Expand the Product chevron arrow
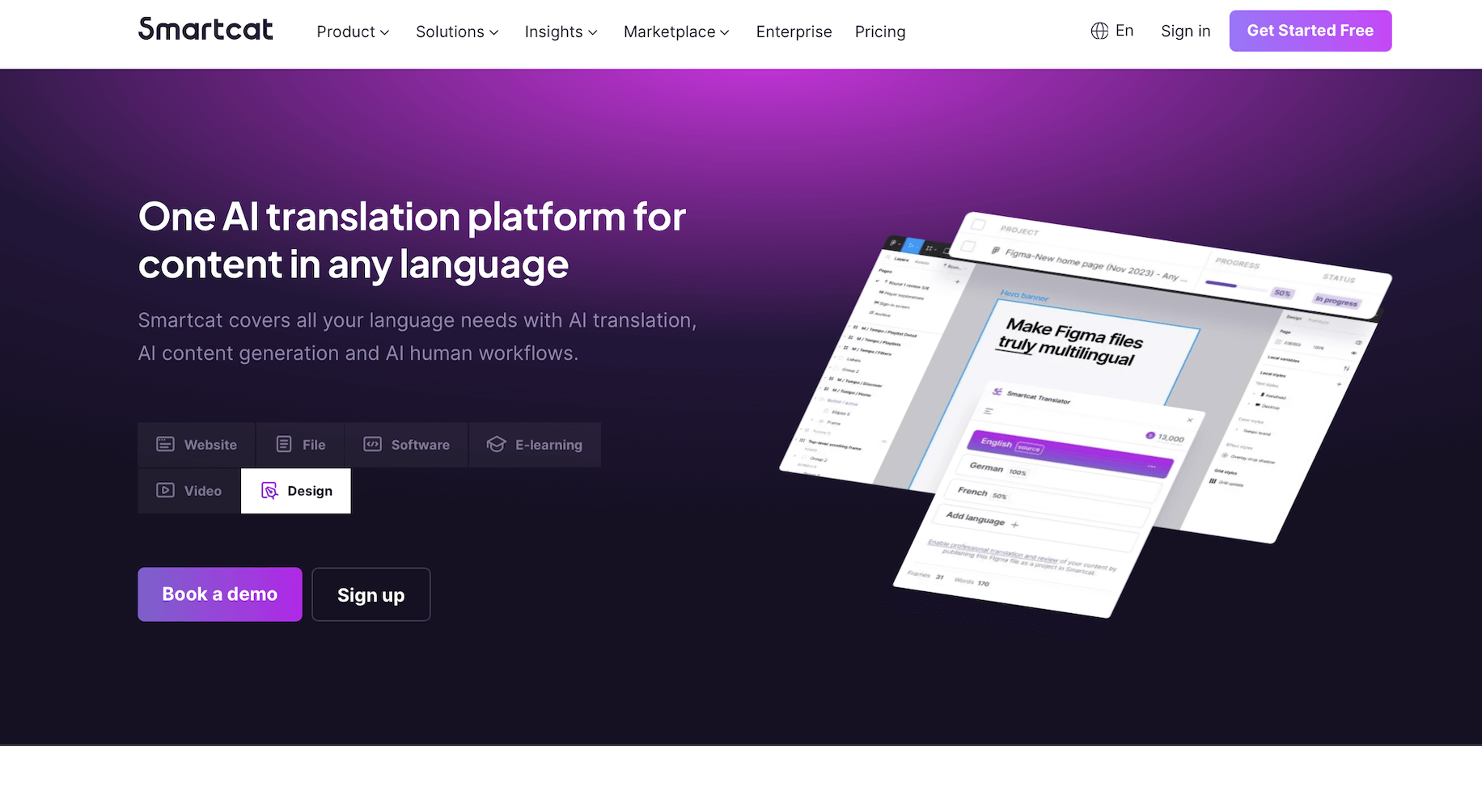This screenshot has height=812, width=1482. pos(385,32)
